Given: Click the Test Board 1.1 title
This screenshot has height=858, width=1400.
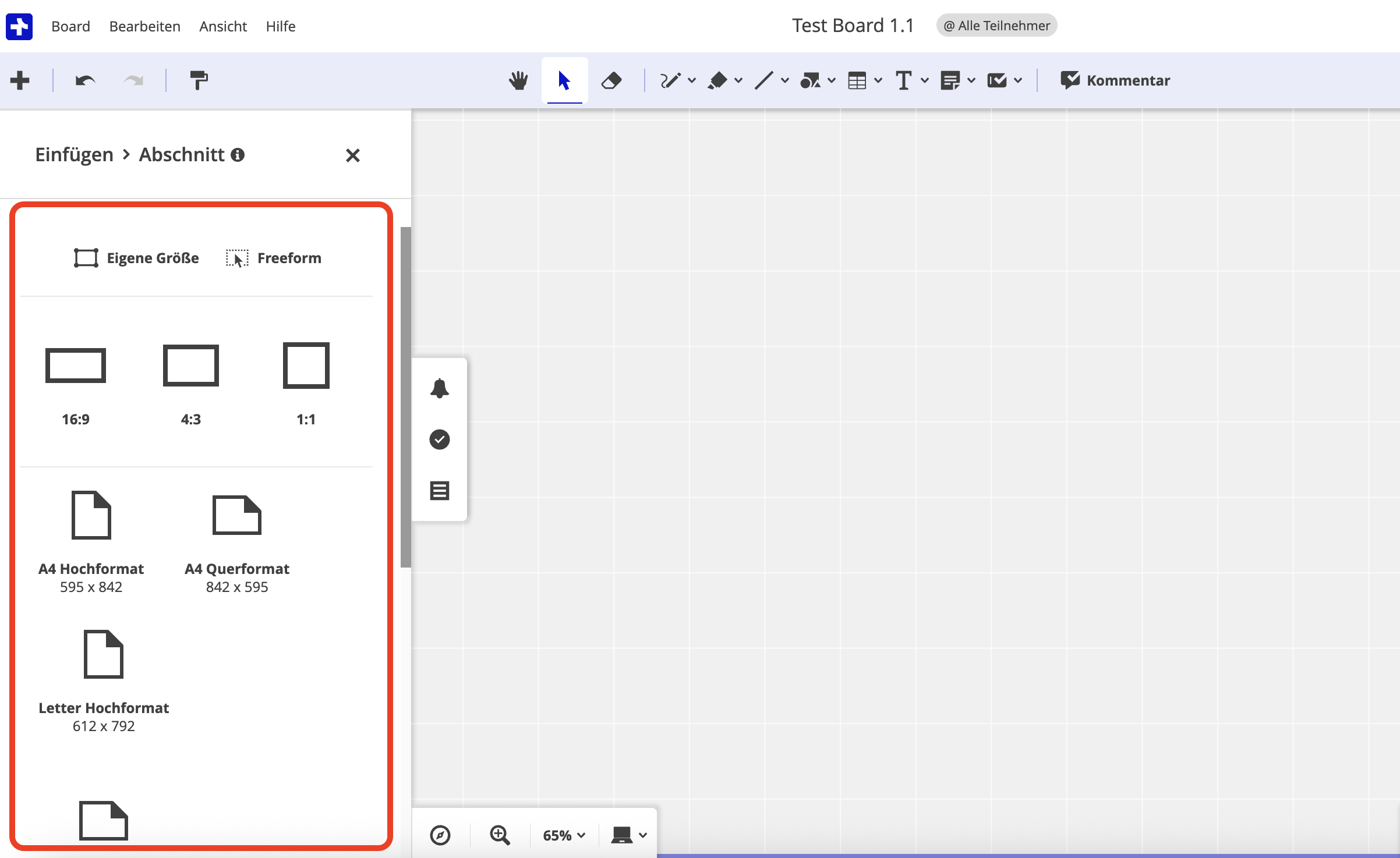Looking at the screenshot, I should click(853, 26).
